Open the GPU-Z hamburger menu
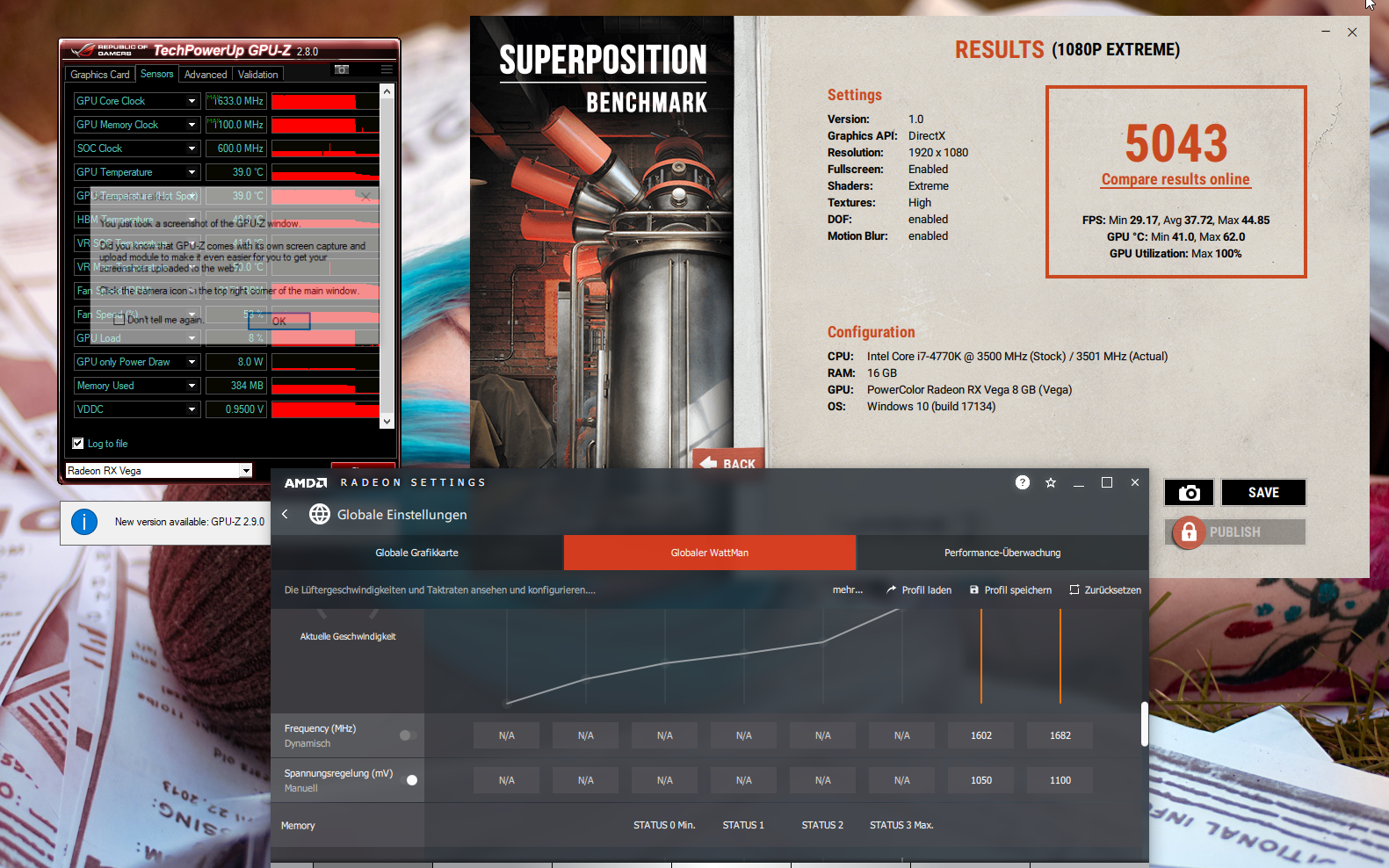The width and height of the screenshot is (1389, 868). point(387,69)
